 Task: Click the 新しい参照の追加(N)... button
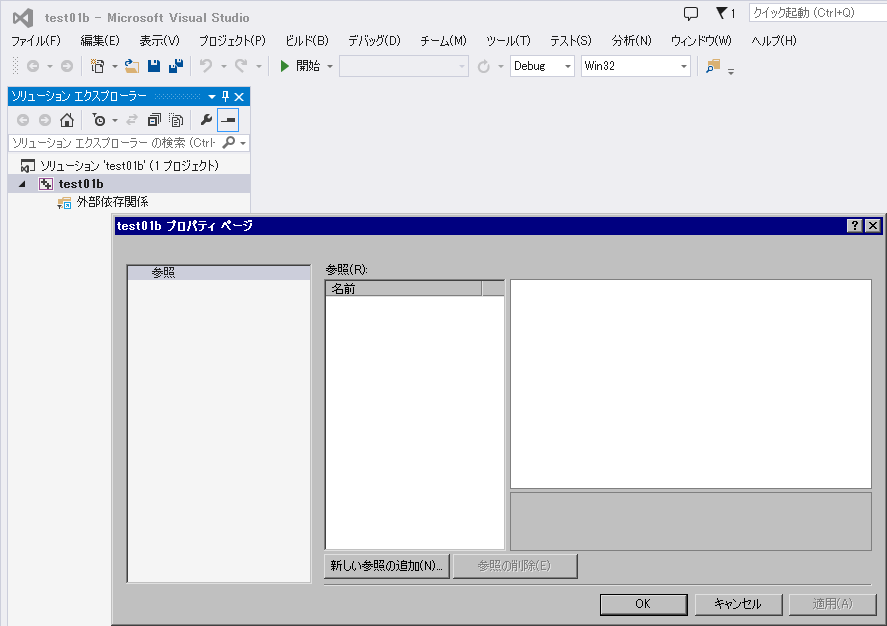(386, 566)
